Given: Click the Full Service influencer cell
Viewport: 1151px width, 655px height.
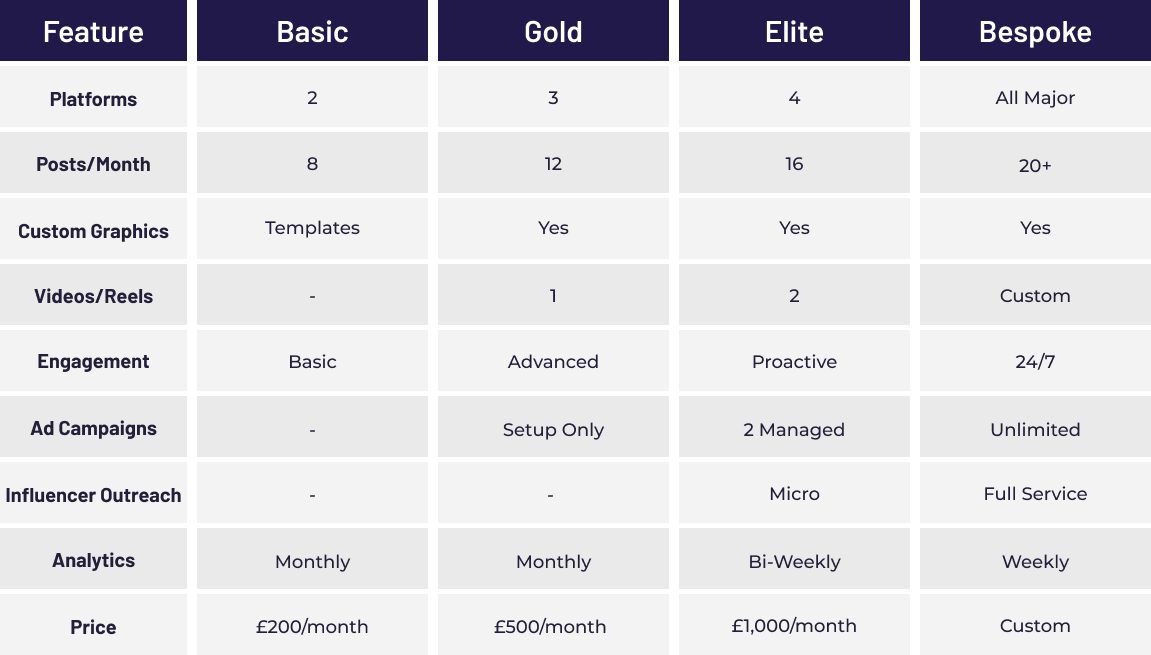Looking at the screenshot, I should [x=1035, y=493].
